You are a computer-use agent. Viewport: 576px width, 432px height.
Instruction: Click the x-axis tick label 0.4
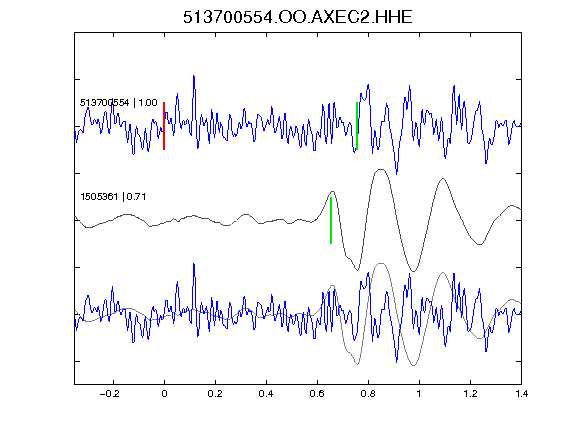click(x=266, y=394)
